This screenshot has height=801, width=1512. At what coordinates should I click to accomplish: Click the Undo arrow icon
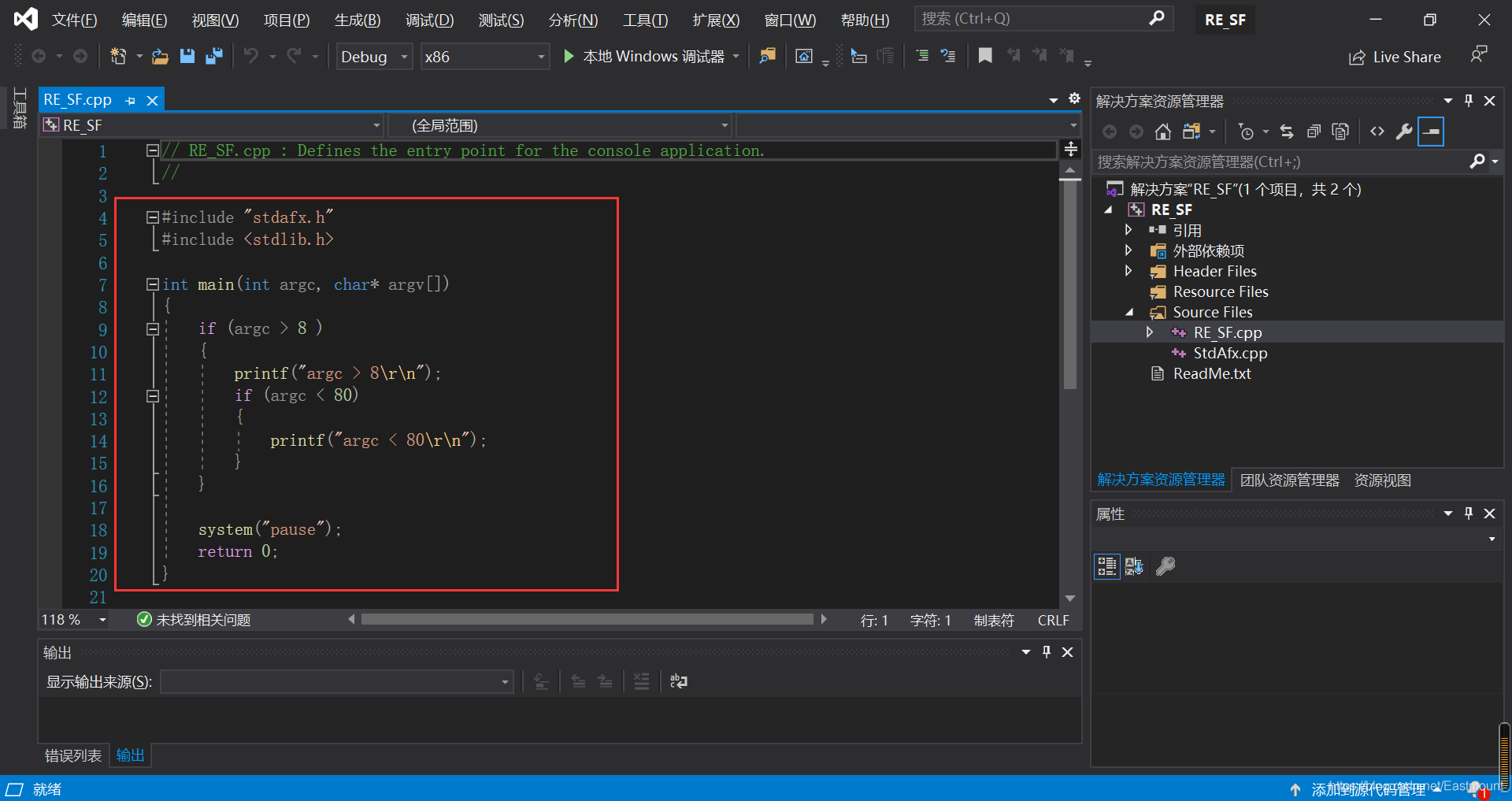(x=251, y=56)
